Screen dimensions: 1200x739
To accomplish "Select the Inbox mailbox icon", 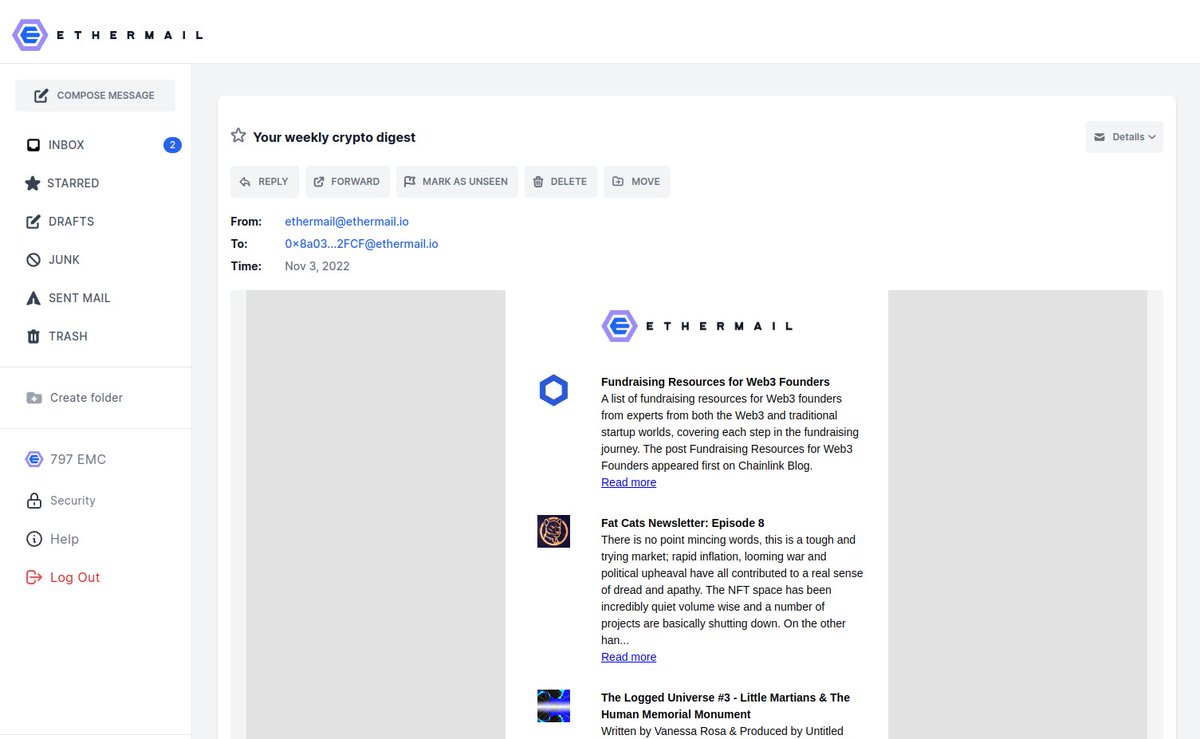I will pos(33,144).
